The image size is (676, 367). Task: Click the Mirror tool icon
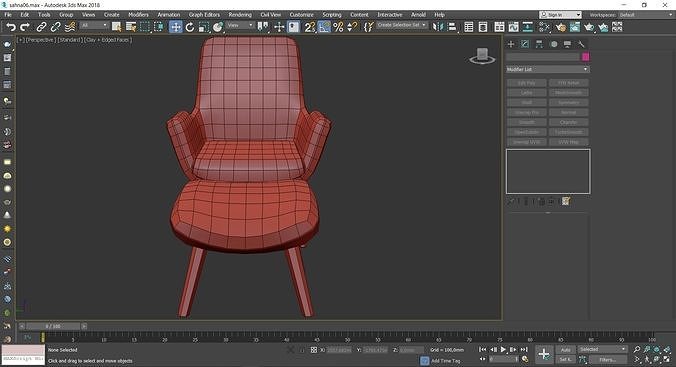(438, 27)
